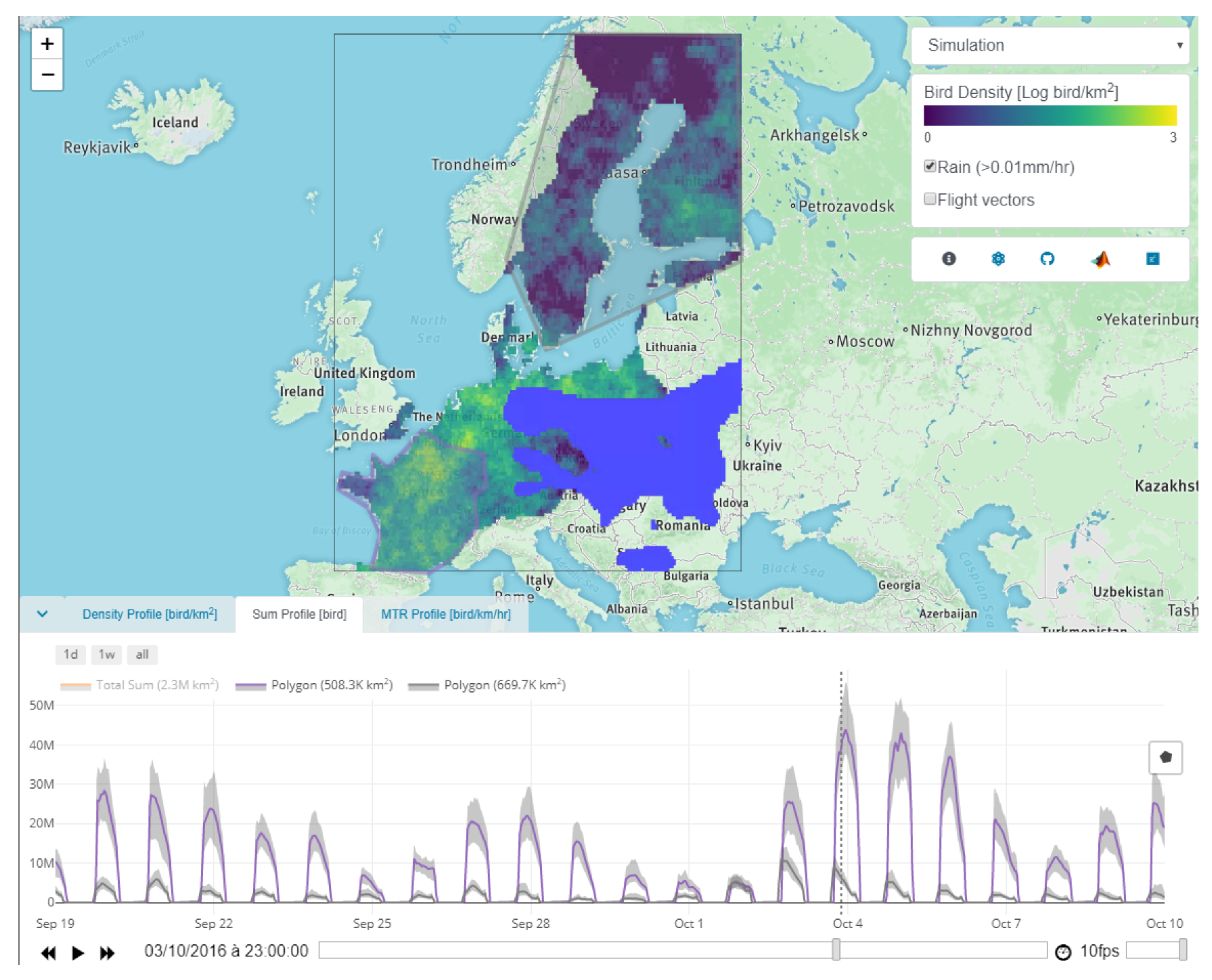The width and height of the screenshot is (1212, 980).
Task: Set chart range to 1w
Action: pos(107,654)
